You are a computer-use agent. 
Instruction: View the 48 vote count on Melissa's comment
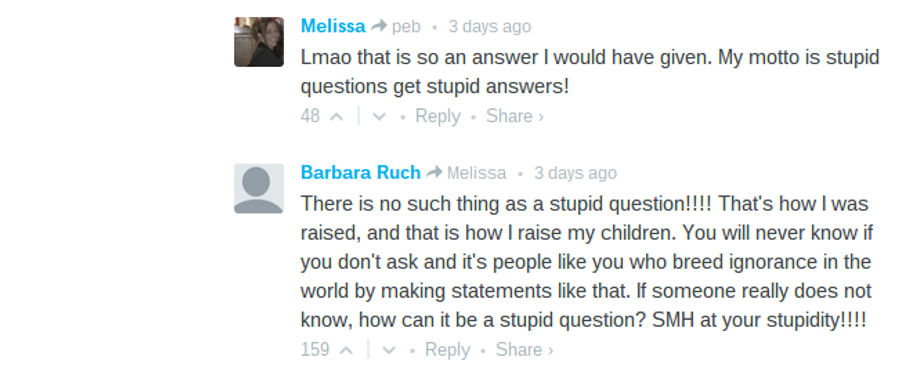[x=310, y=116]
